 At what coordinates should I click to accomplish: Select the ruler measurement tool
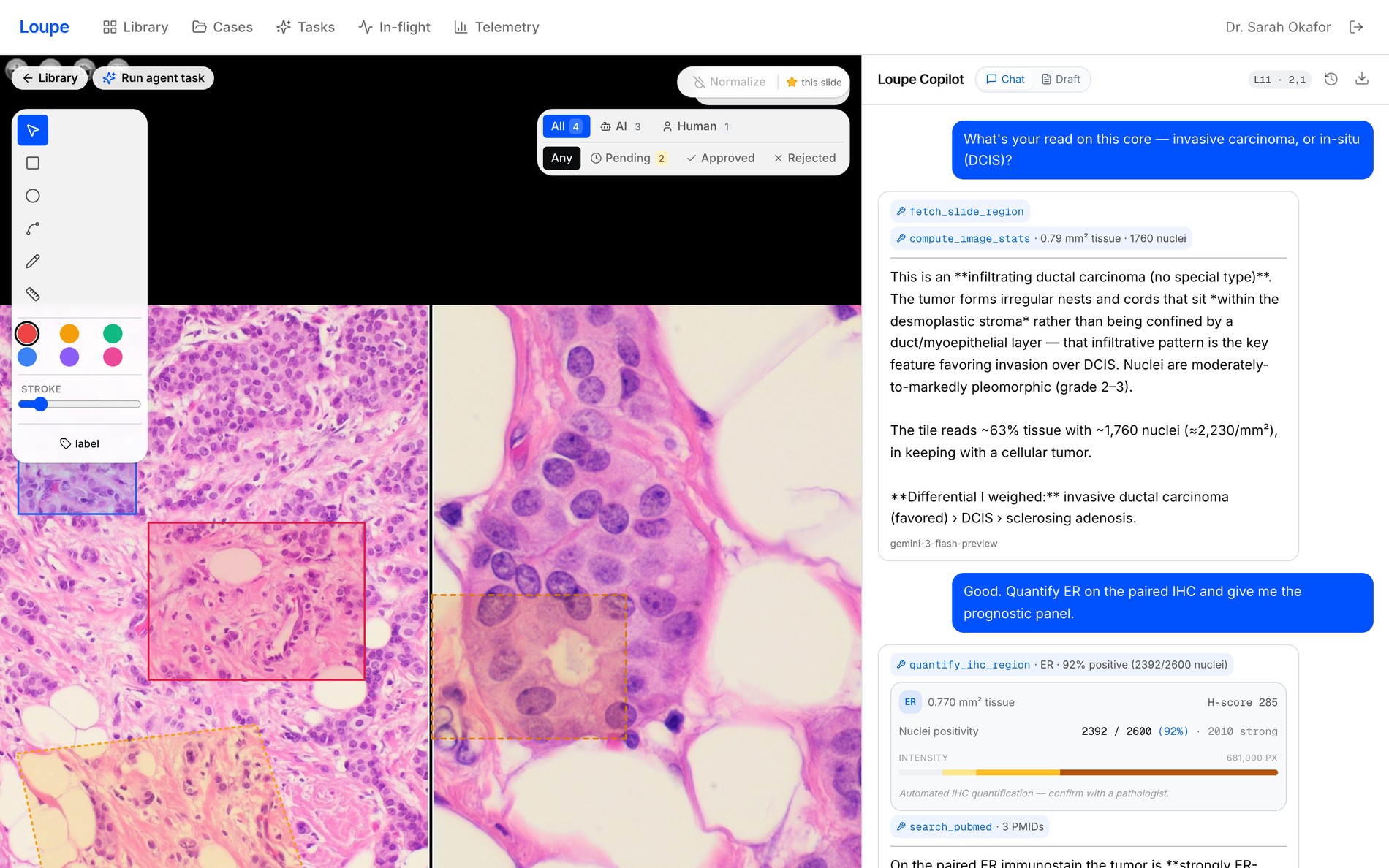[33, 294]
